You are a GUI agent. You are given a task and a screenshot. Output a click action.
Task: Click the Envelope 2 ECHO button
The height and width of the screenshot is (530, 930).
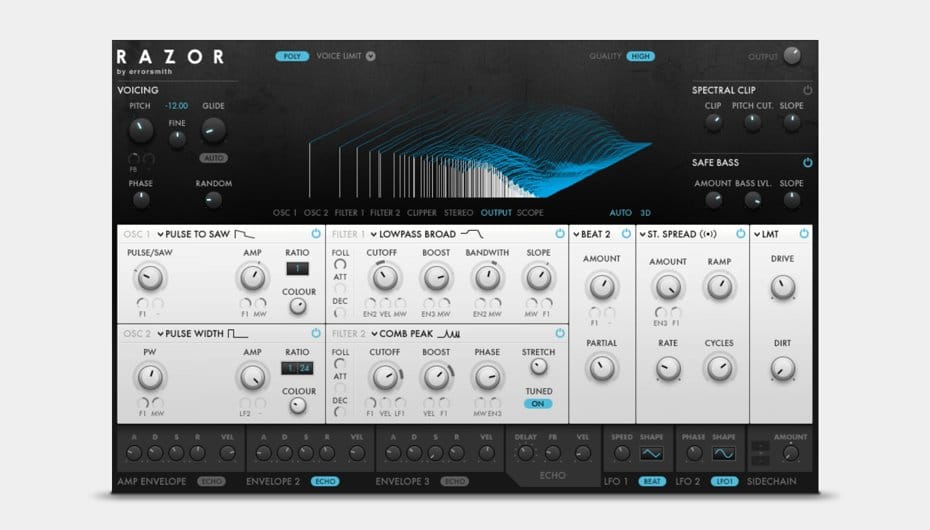click(x=325, y=481)
